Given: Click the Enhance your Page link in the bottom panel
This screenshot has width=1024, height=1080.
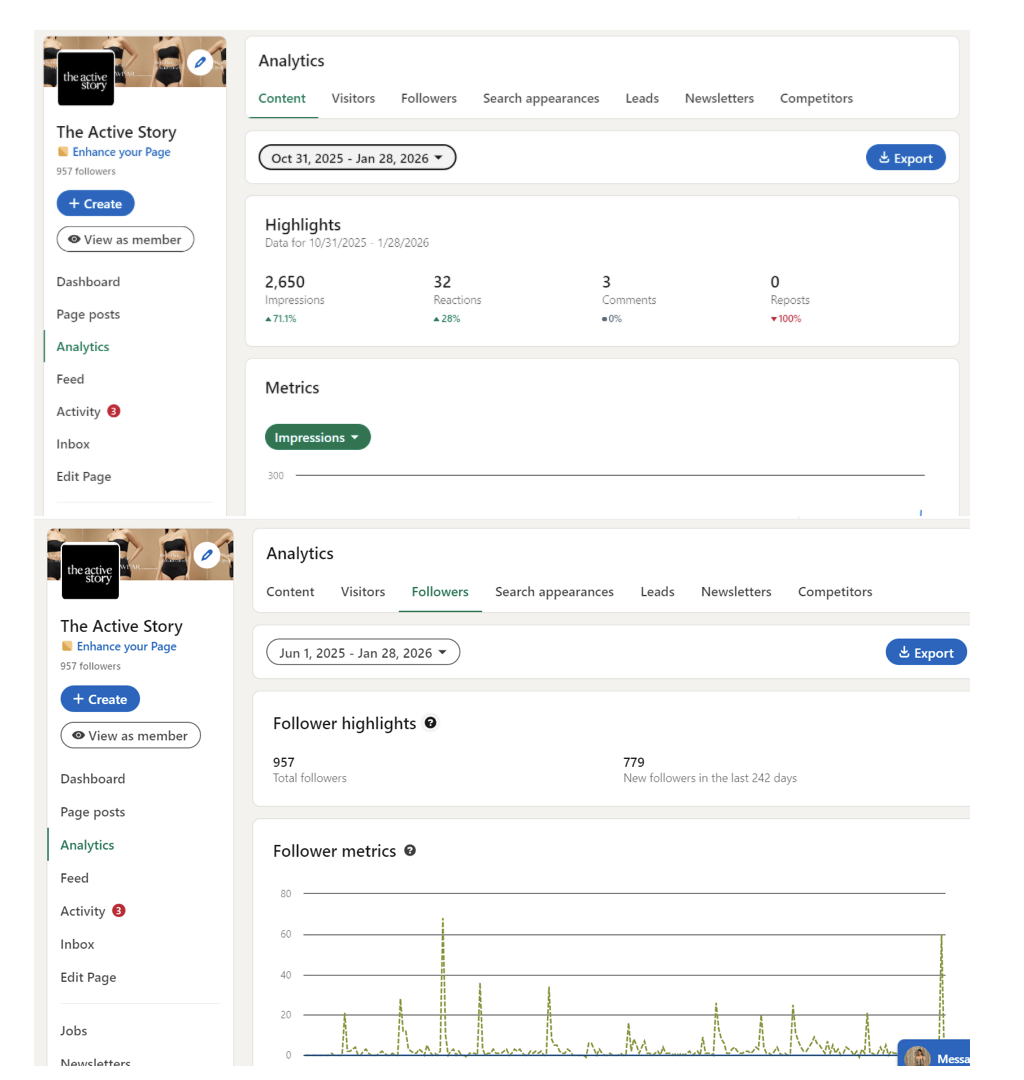Looking at the screenshot, I should 126,646.
